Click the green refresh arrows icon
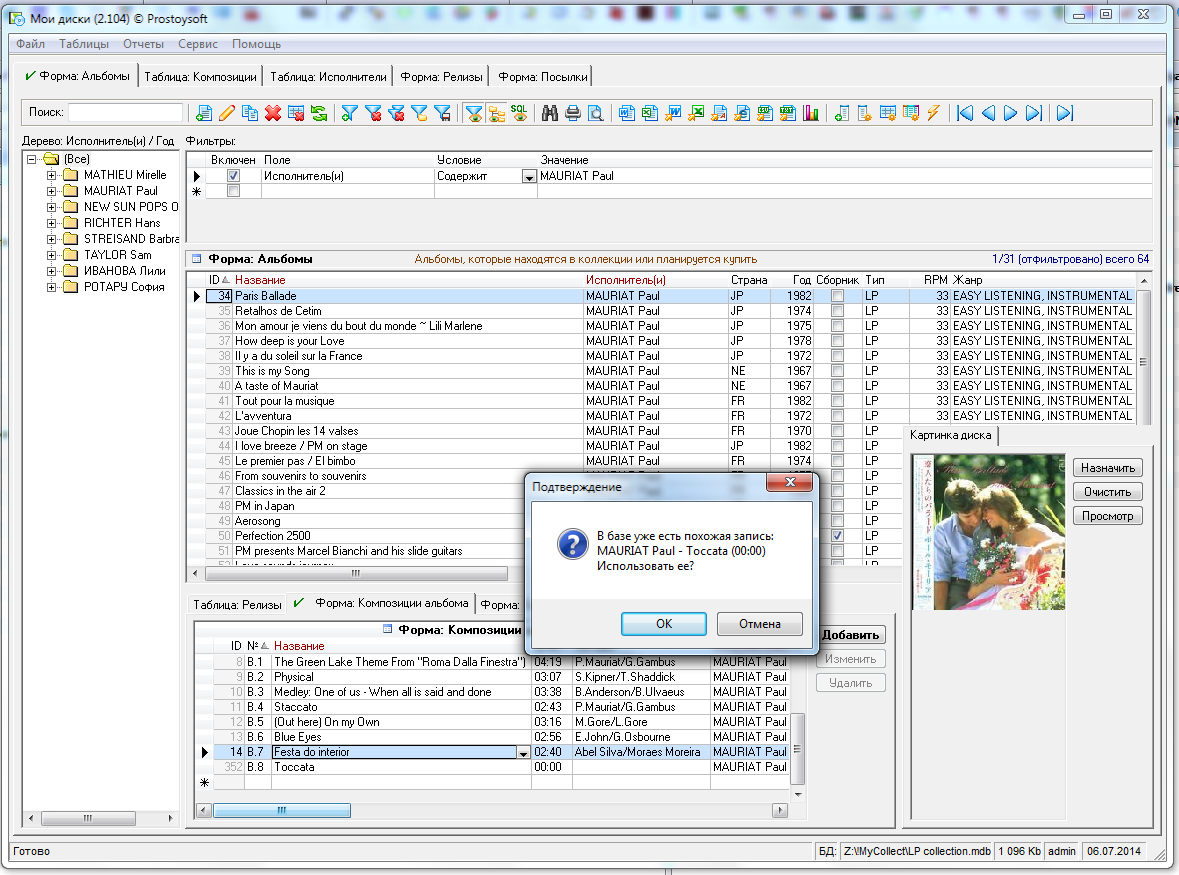This screenshot has width=1179, height=875. click(x=319, y=113)
